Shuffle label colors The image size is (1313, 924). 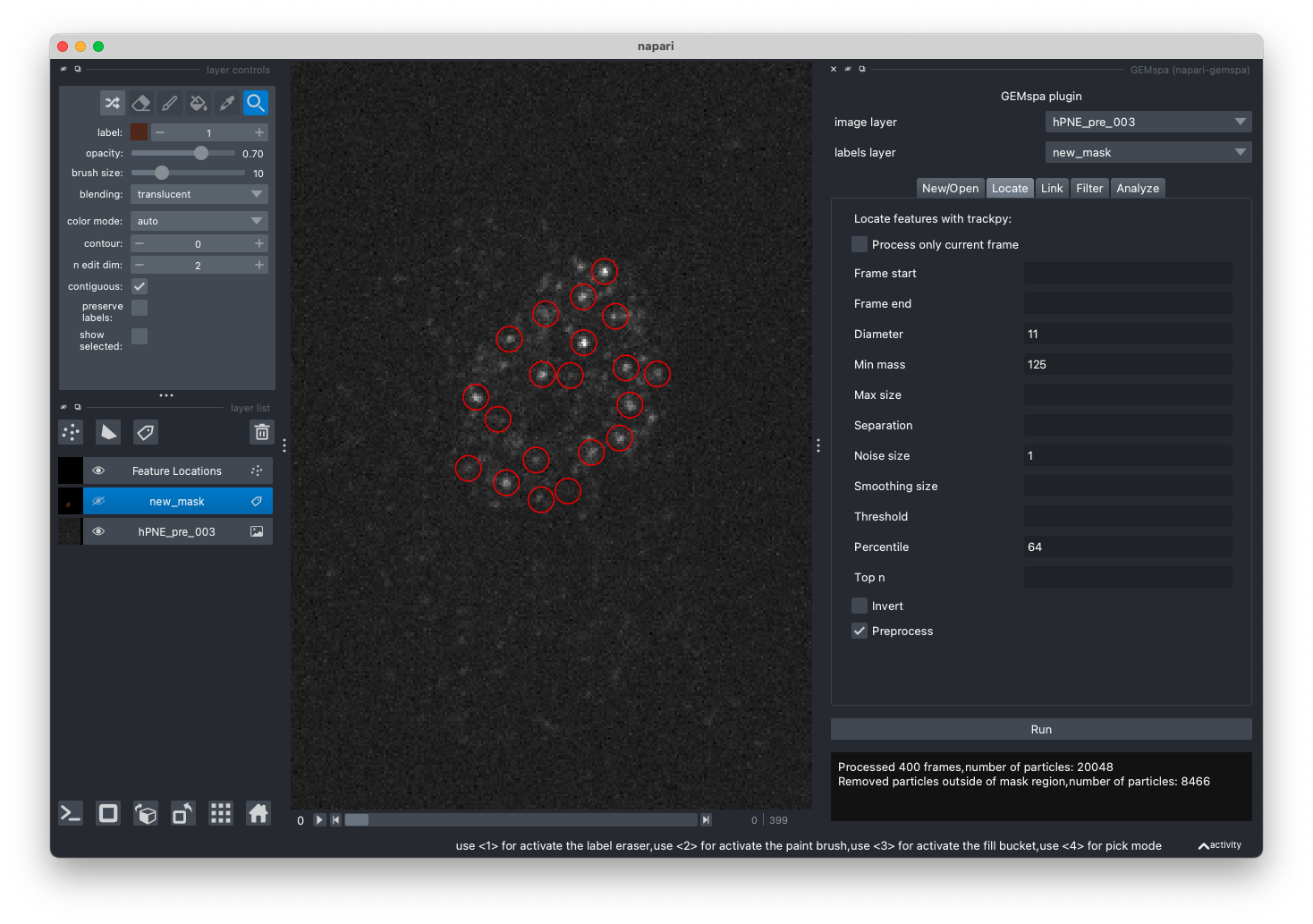click(x=113, y=103)
